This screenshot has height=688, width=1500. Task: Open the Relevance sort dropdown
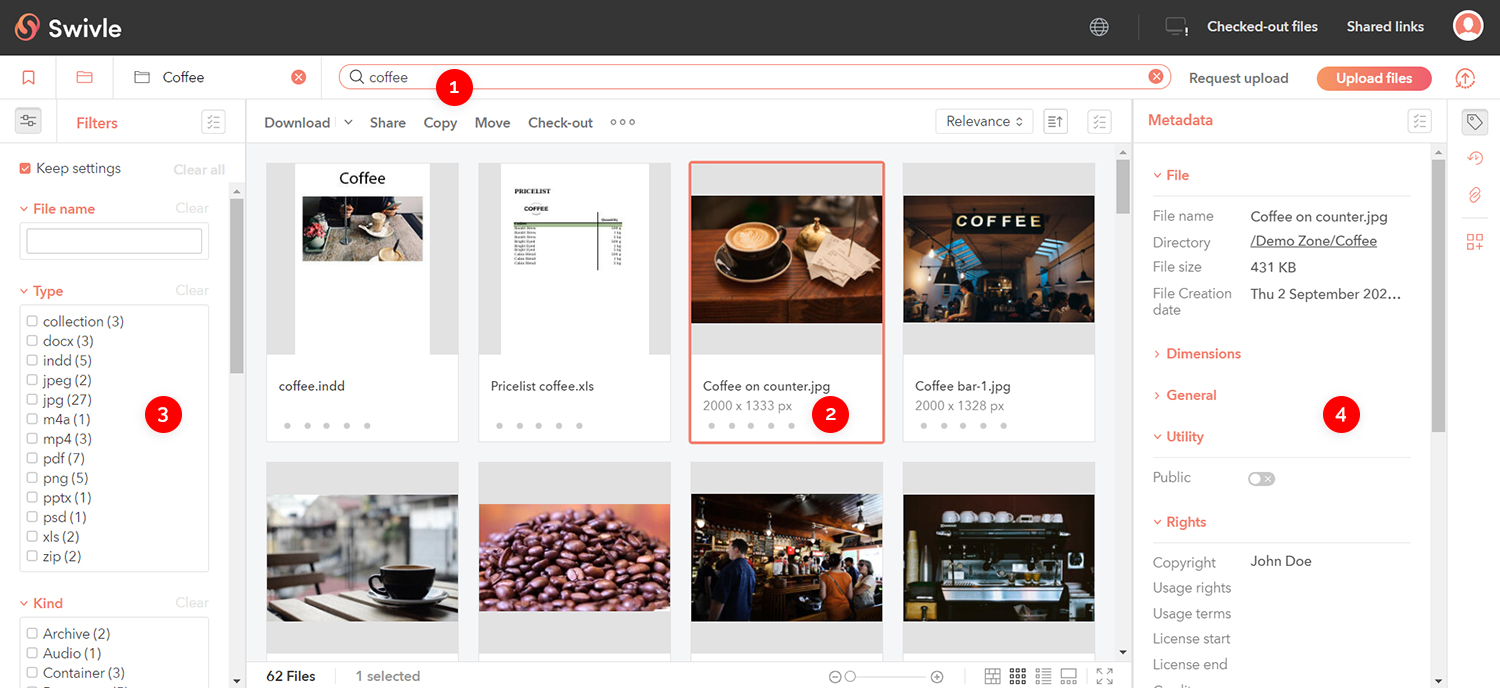984,122
